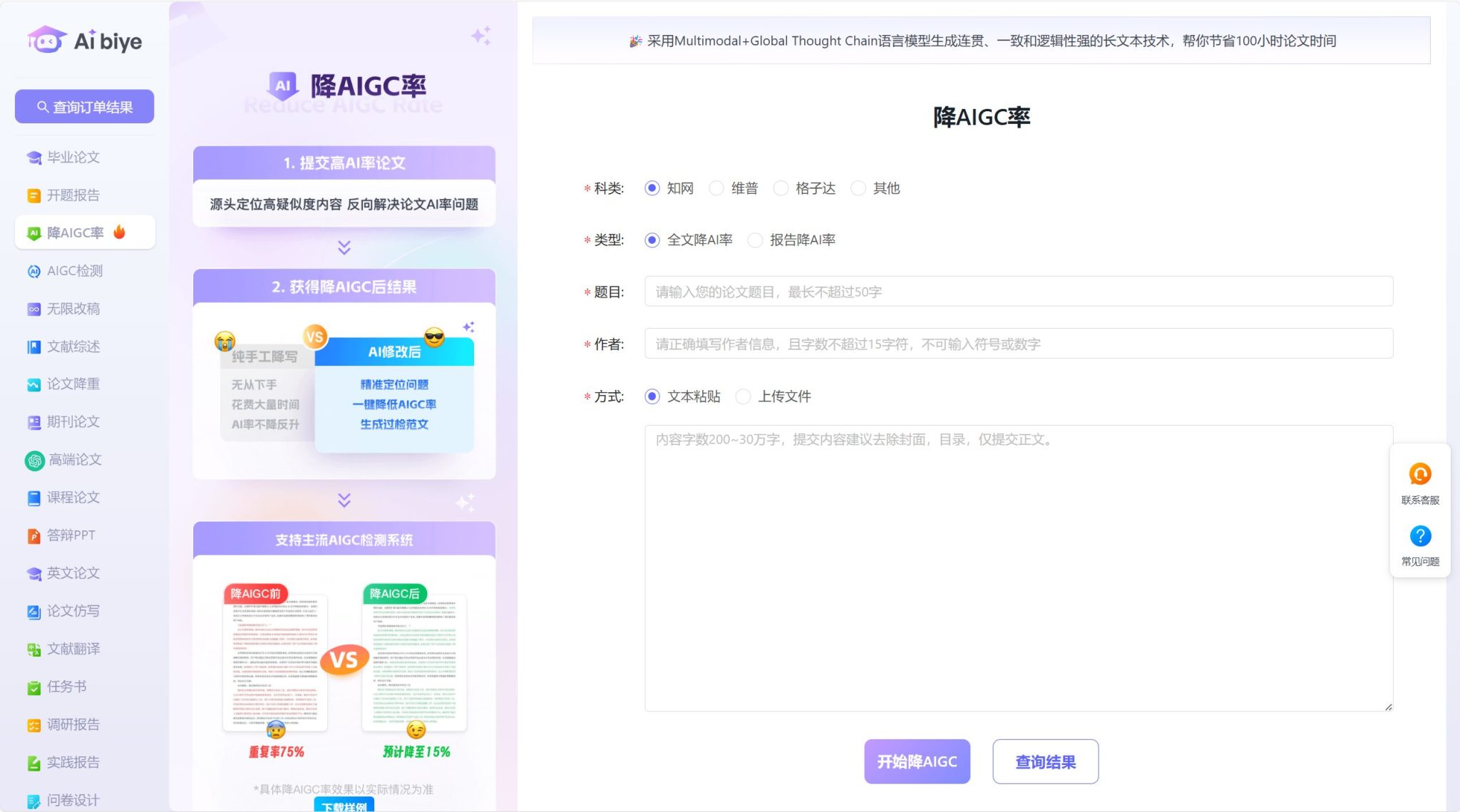Click the 查询结果 button
Image resolution: width=1460 pixels, height=812 pixels.
tap(1045, 761)
